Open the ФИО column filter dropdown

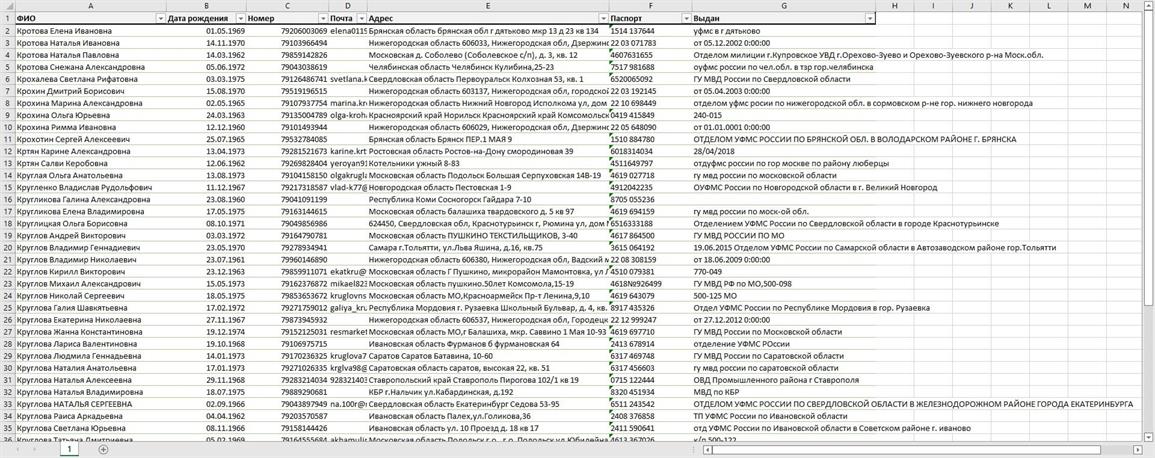pyautogui.click(x=161, y=18)
